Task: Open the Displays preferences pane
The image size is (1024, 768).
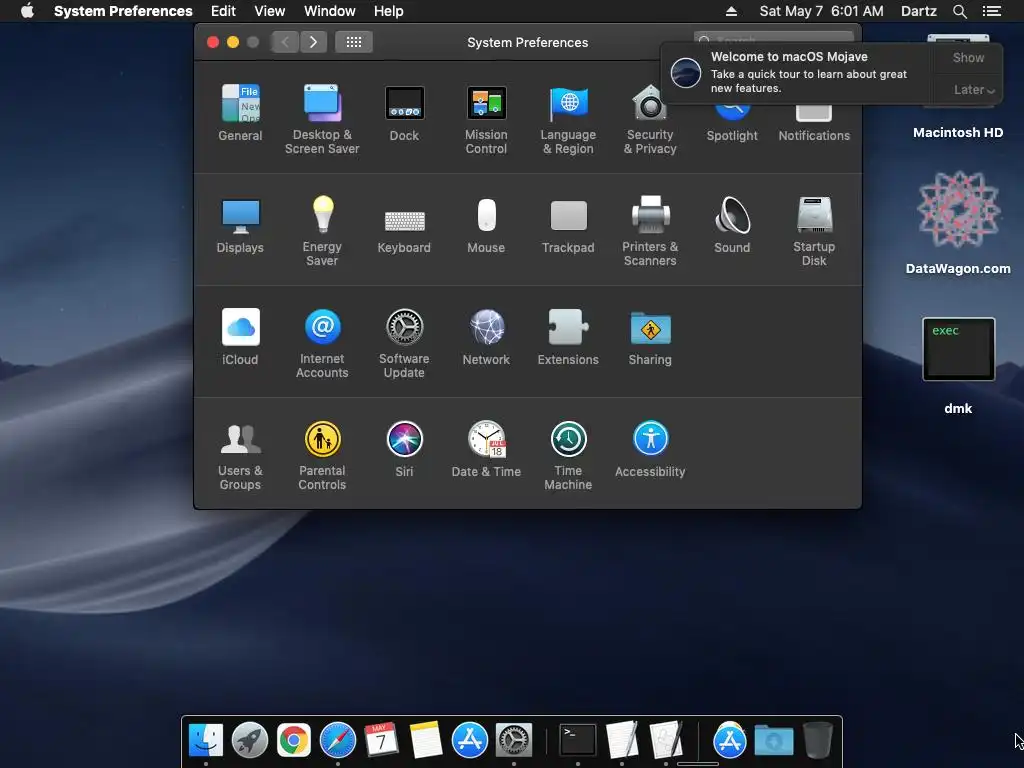Action: point(240,225)
